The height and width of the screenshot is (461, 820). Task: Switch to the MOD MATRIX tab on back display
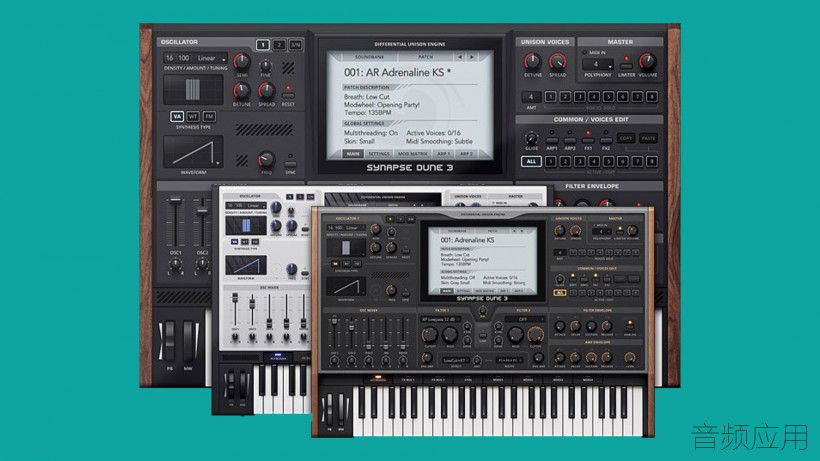click(x=413, y=154)
